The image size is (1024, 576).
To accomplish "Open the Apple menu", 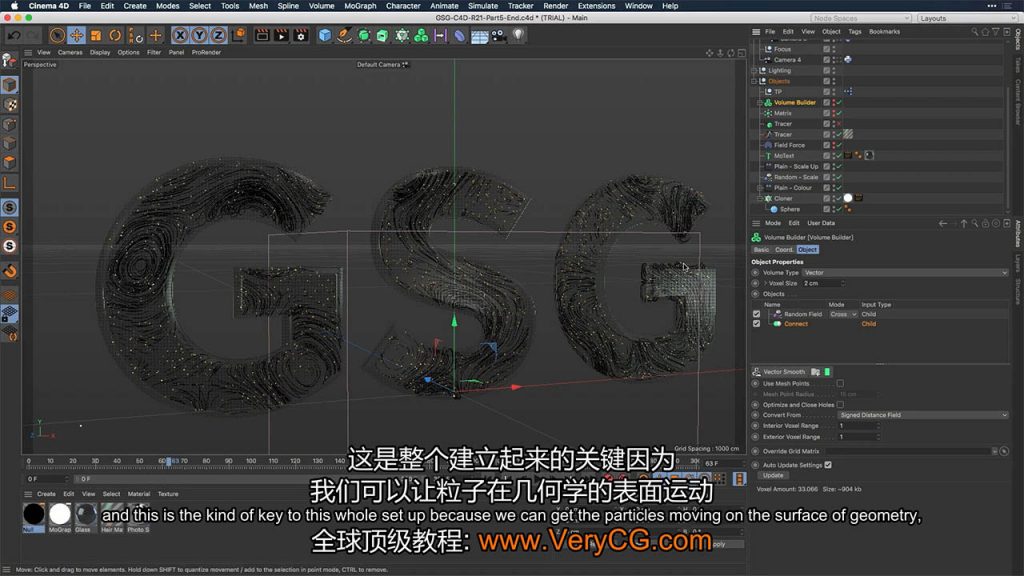I will [x=14, y=6].
